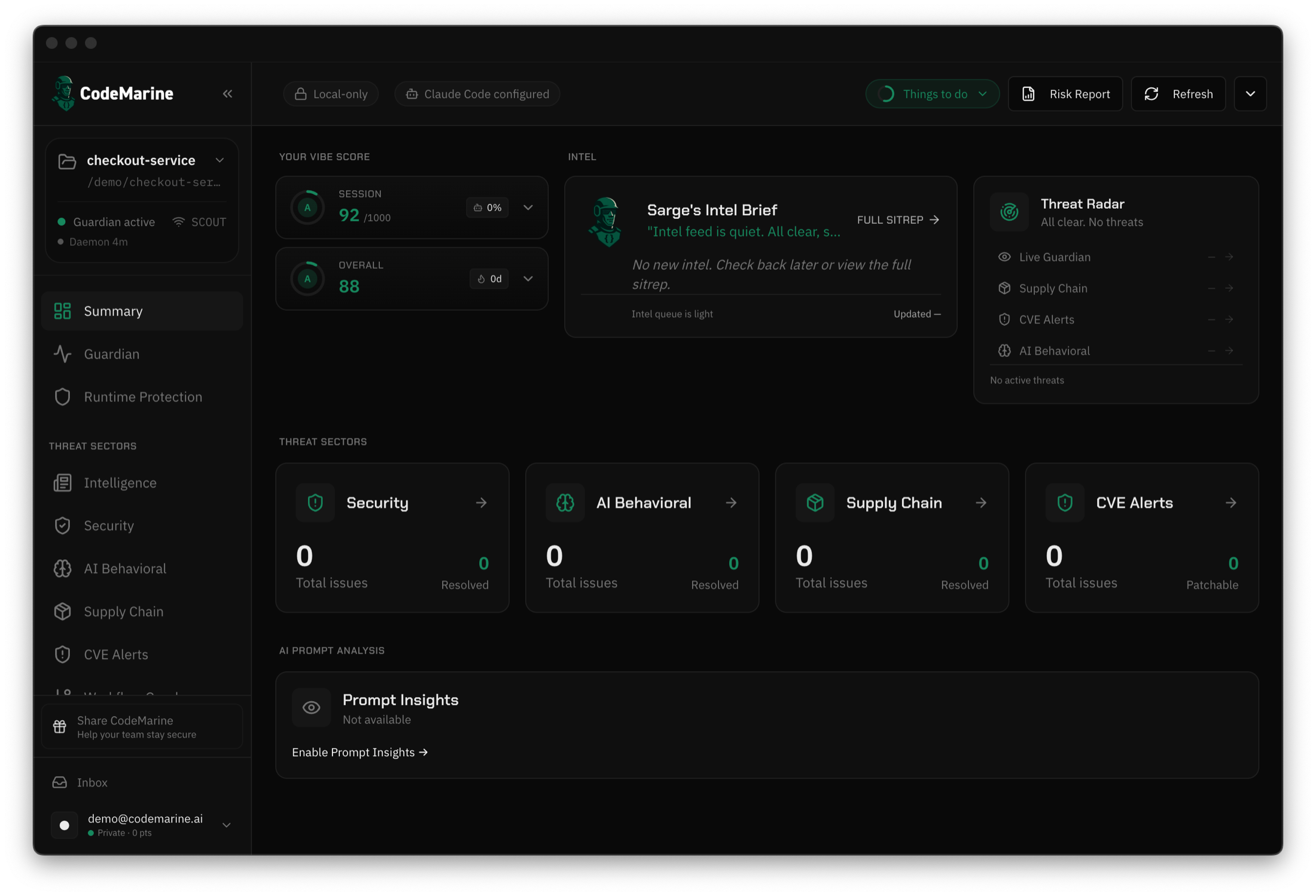Click Enable Prompt Insights link

(x=360, y=752)
